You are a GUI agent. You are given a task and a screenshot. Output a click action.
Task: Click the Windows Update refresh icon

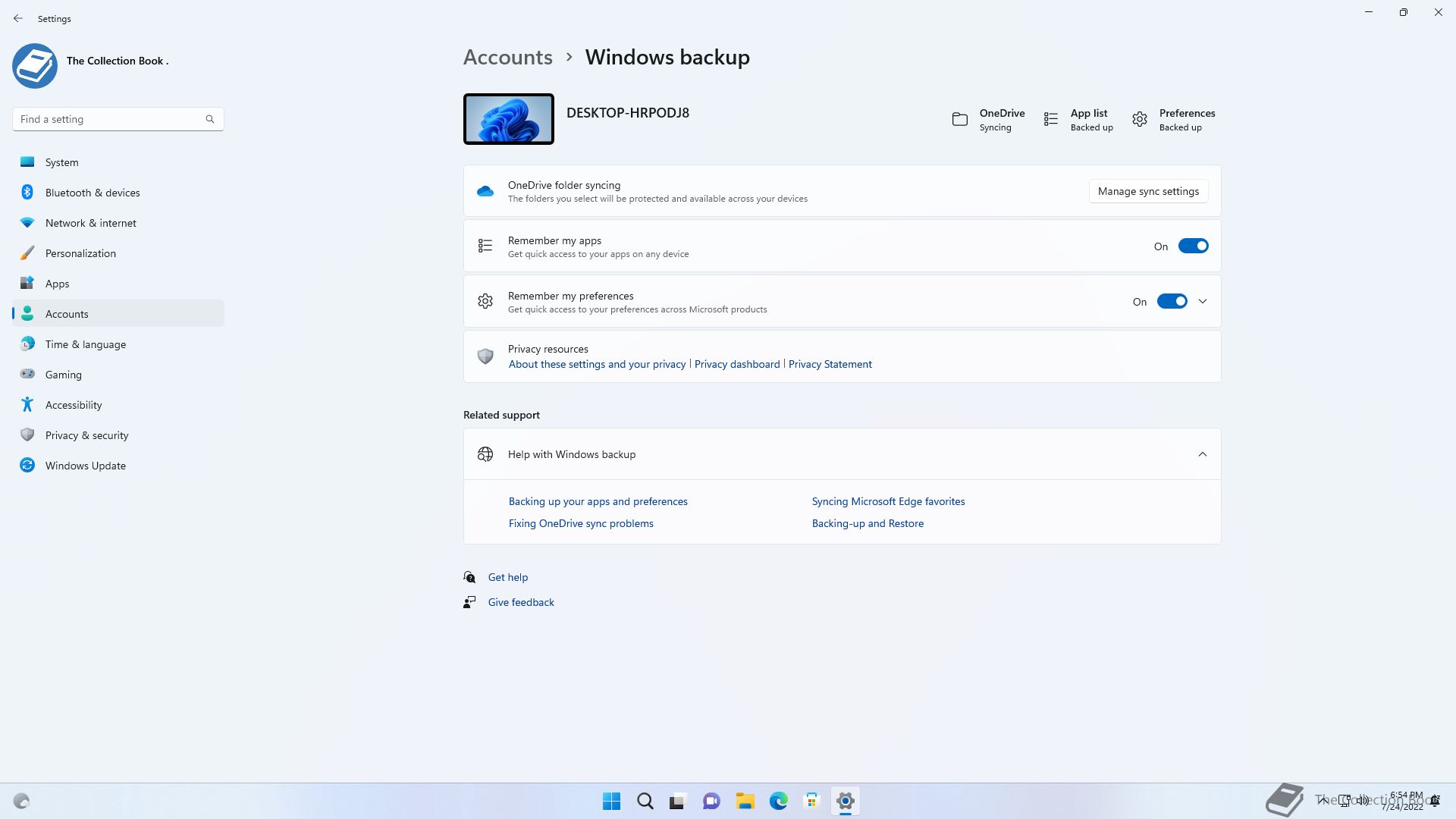[27, 465]
